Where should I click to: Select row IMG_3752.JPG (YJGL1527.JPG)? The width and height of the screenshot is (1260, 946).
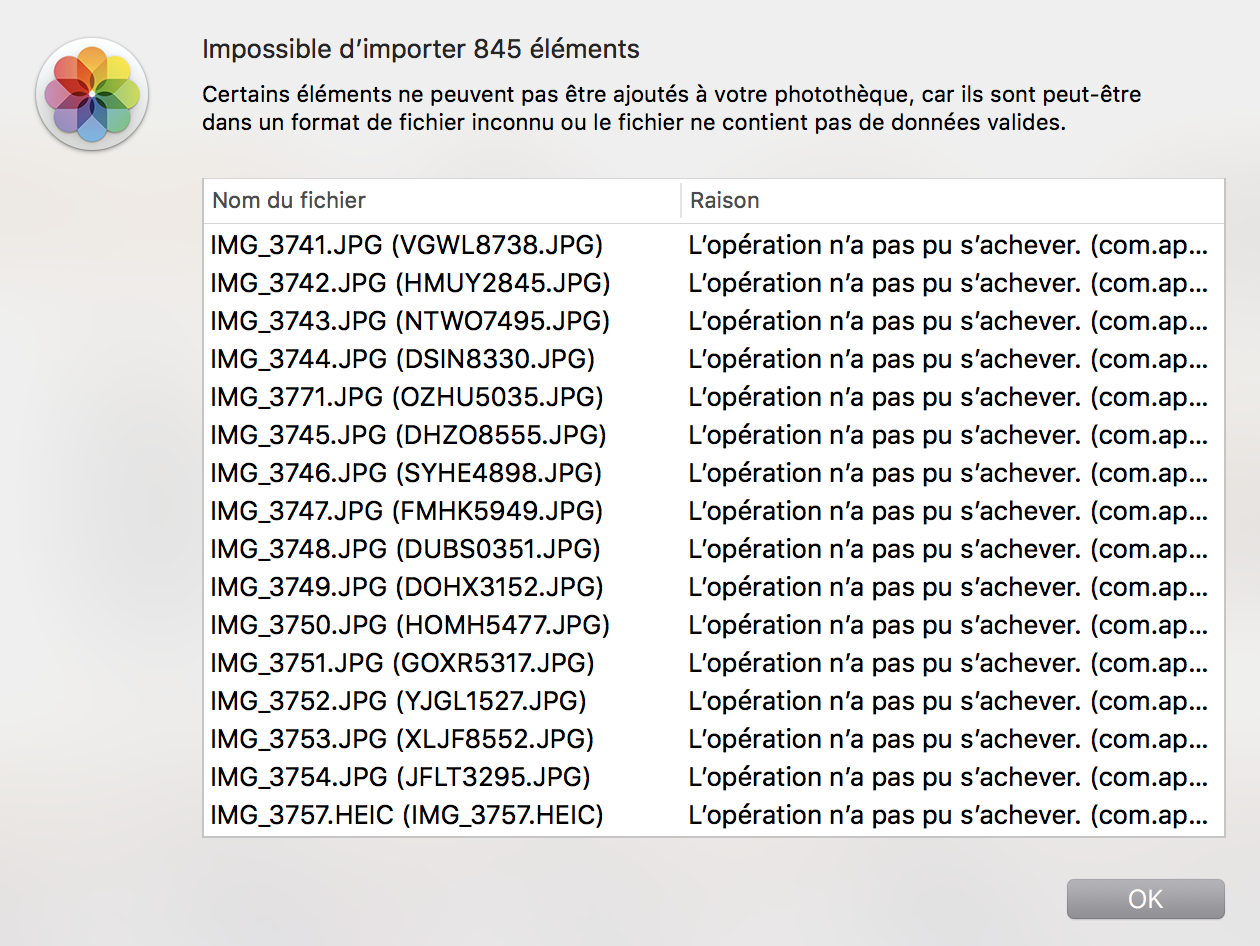(399, 701)
